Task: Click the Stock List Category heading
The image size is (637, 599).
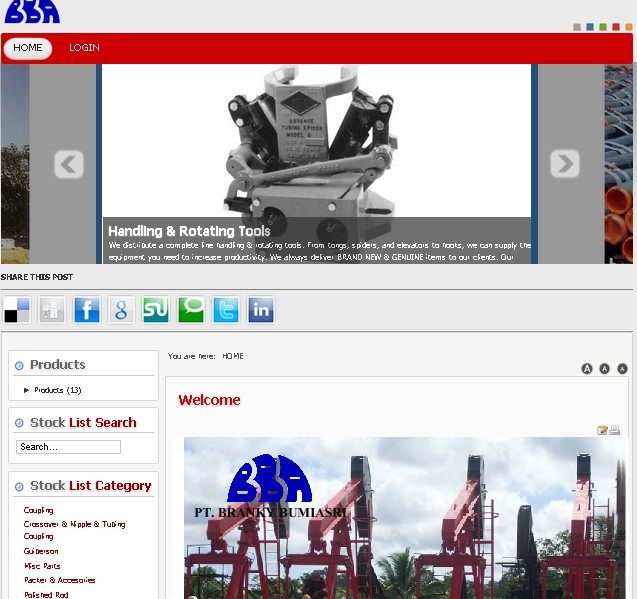Action: 91,486
